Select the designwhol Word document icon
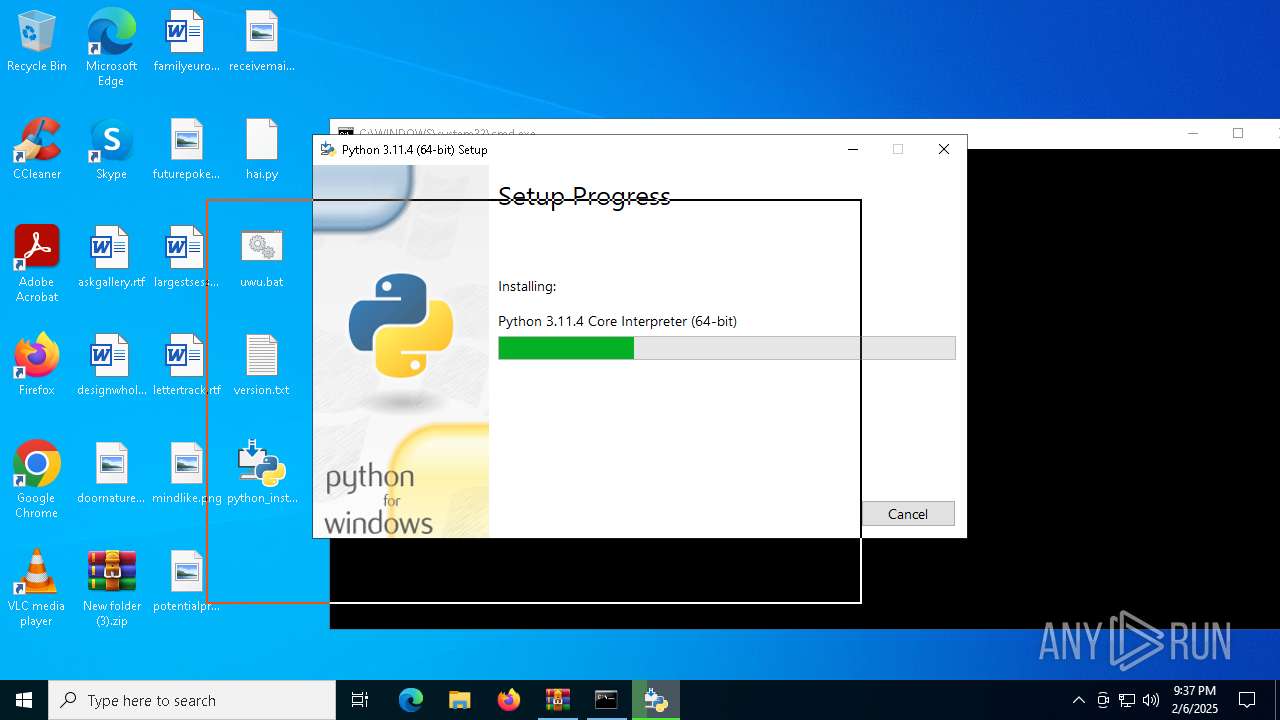This screenshot has height=720, width=1280. coord(111,366)
